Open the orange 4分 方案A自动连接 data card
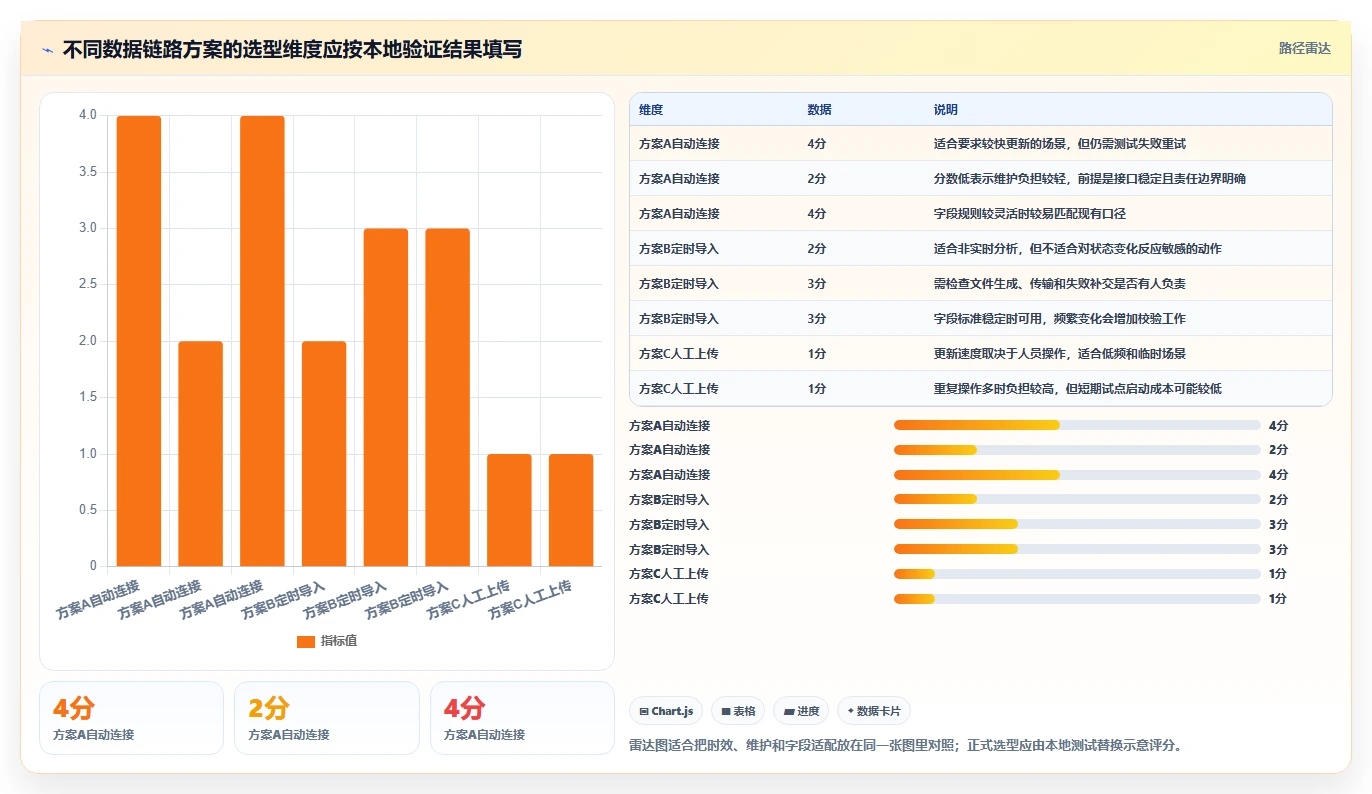Screen dimensions: 1372x794 131,718
